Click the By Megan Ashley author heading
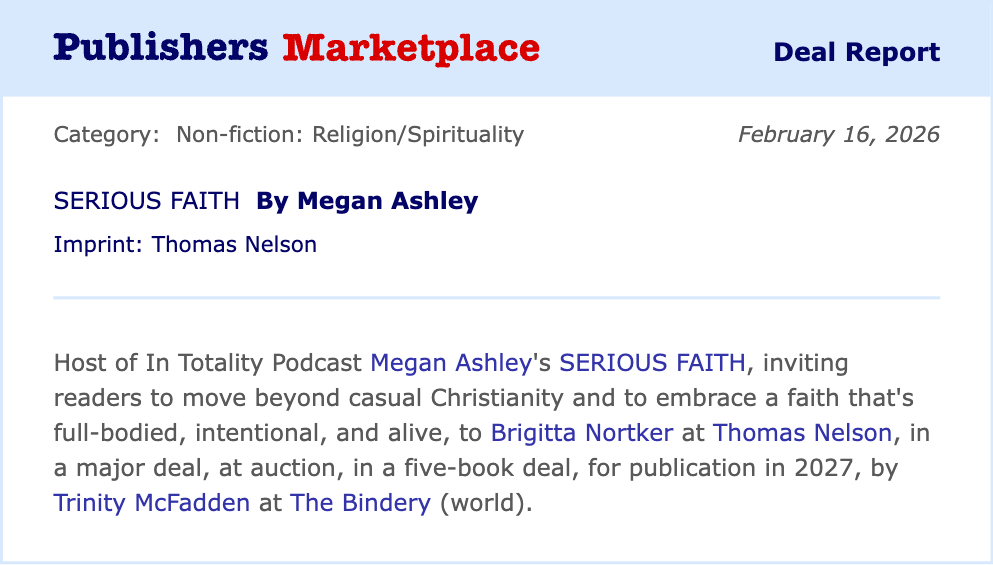This screenshot has width=993, height=565. [367, 201]
